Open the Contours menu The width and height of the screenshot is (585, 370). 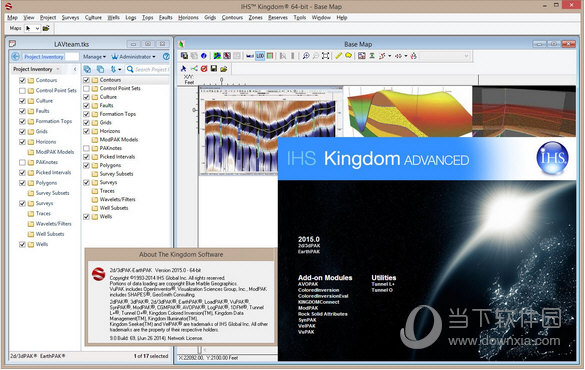(232, 18)
